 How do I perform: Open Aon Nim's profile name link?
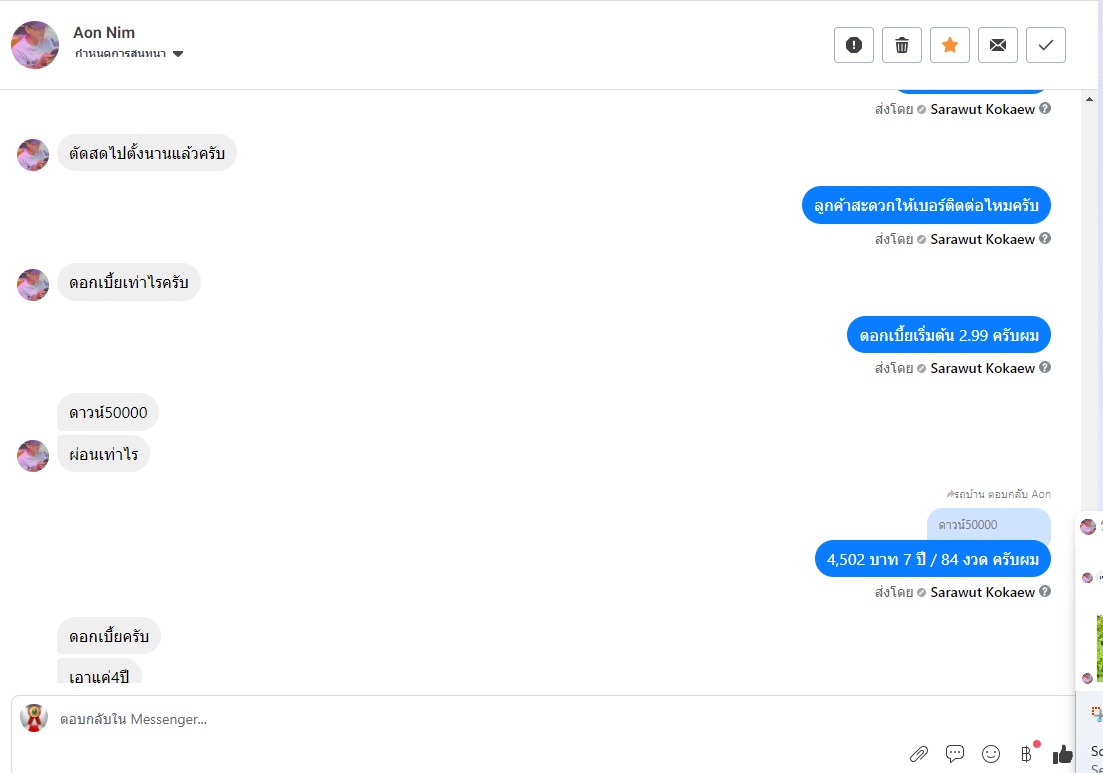[x=104, y=33]
